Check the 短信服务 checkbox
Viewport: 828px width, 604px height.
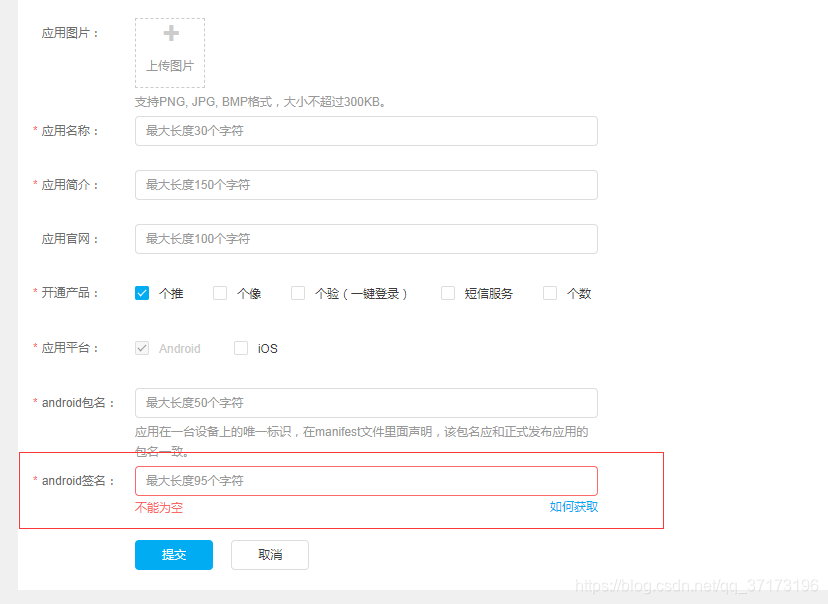pos(448,293)
